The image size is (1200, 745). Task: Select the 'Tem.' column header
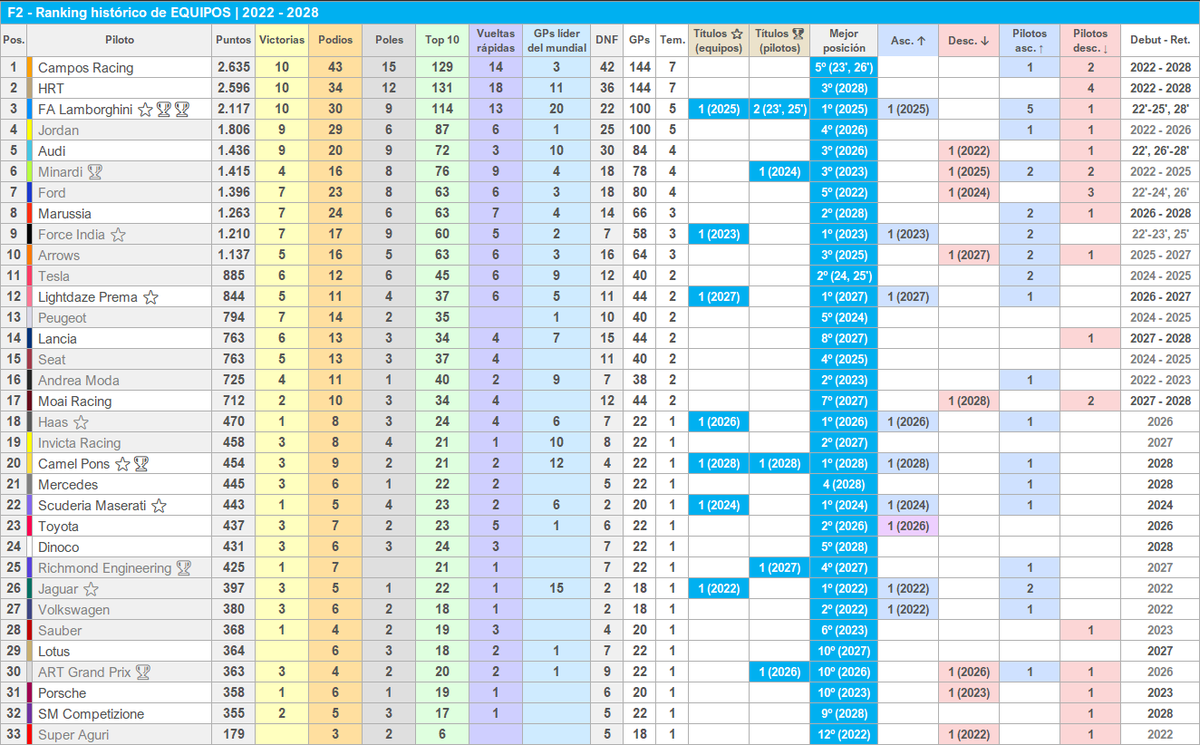click(672, 41)
